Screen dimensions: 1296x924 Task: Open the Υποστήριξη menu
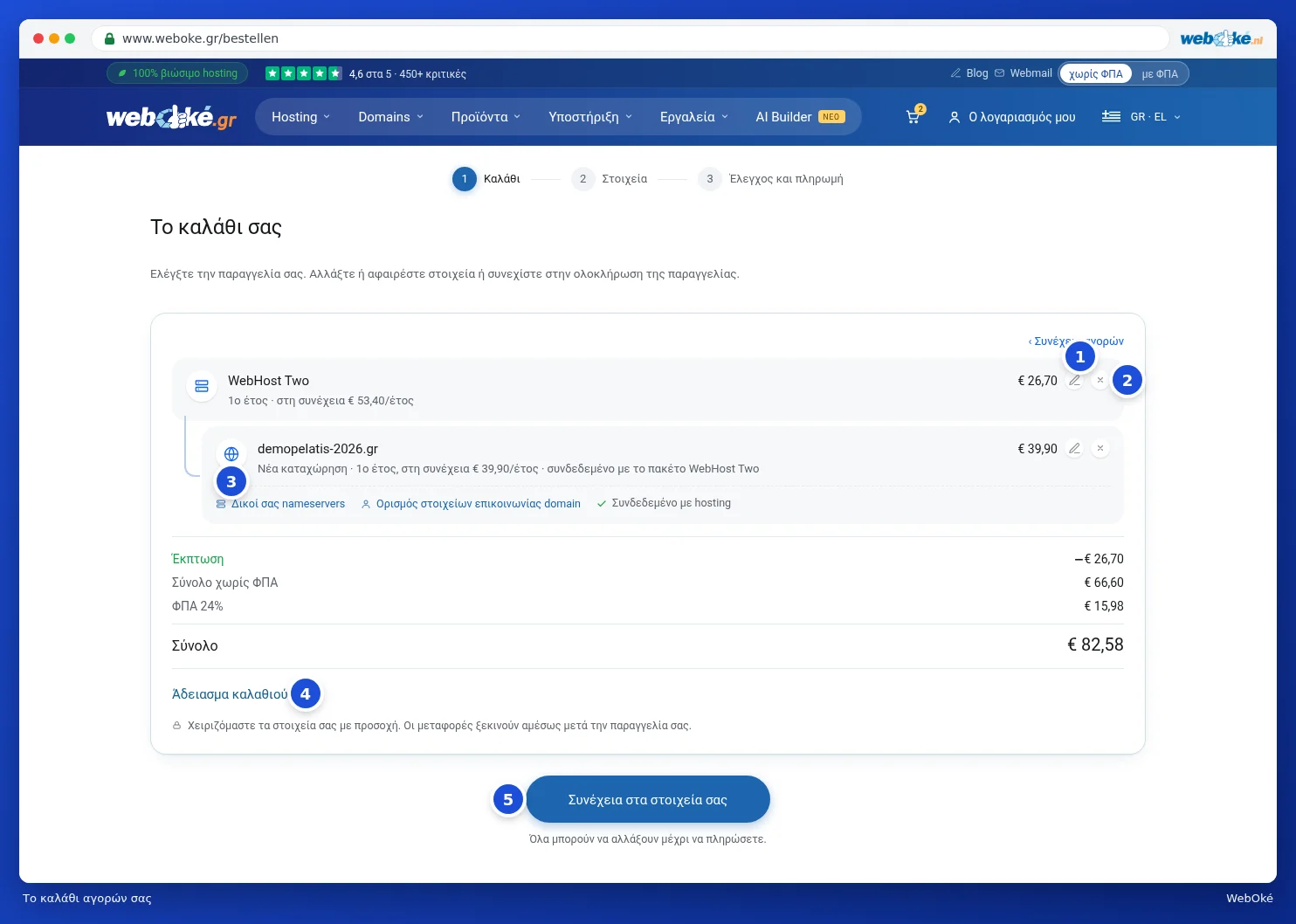coord(590,117)
